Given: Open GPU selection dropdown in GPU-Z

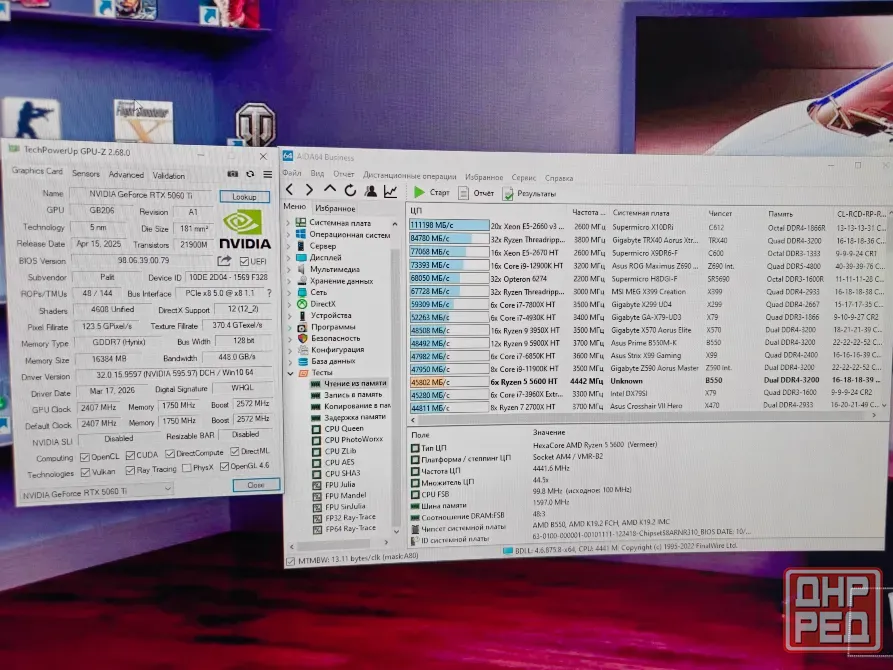Looking at the screenshot, I should coord(97,493).
